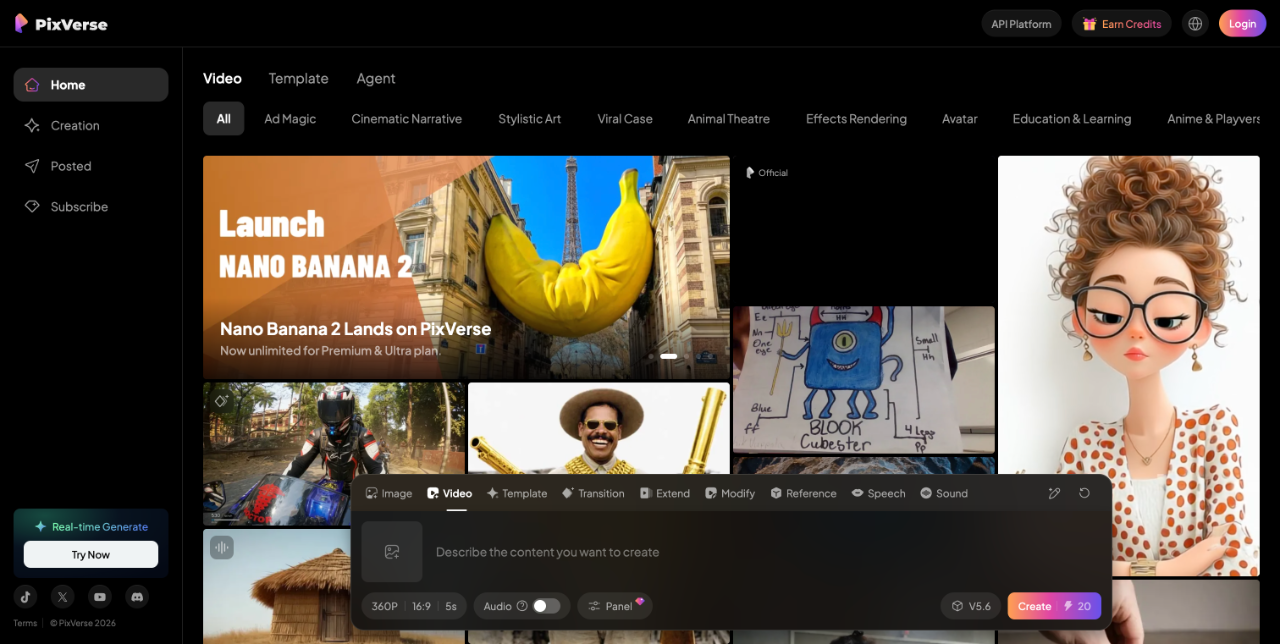Open the Discord icon in the sidebar

click(x=137, y=597)
